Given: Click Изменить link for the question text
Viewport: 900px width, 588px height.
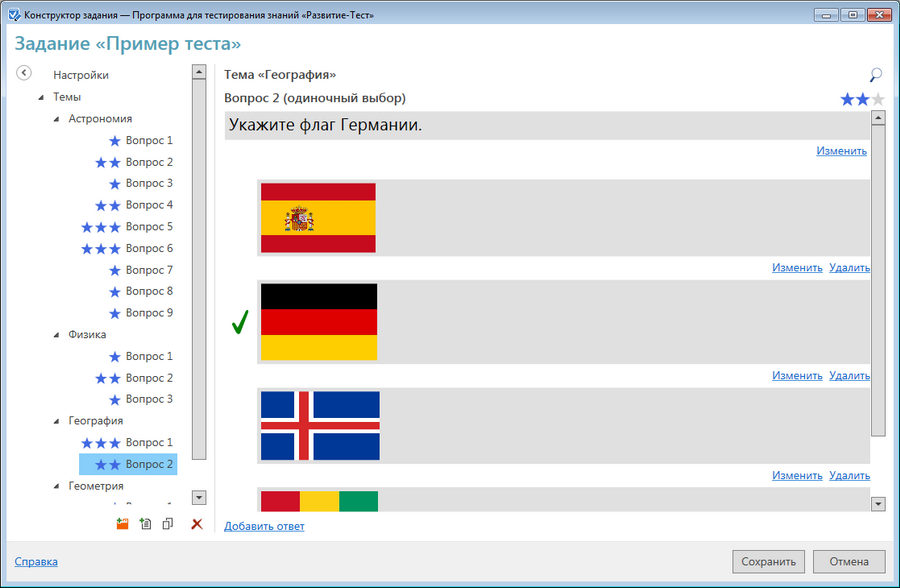Looking at the screenshot, I should [x=841, y=151].
